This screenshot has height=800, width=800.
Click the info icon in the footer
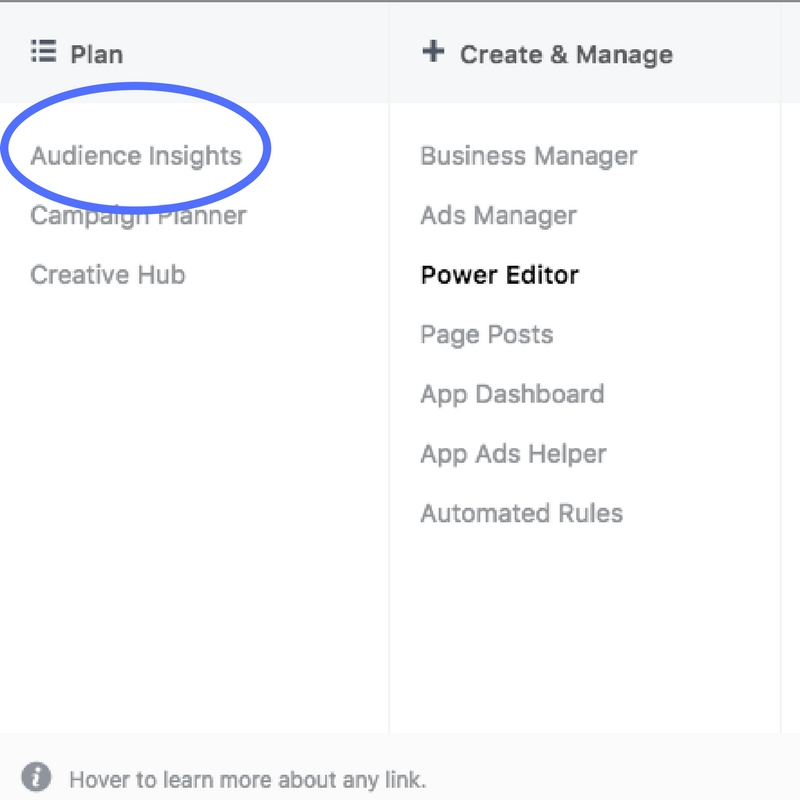pos(37,777)
